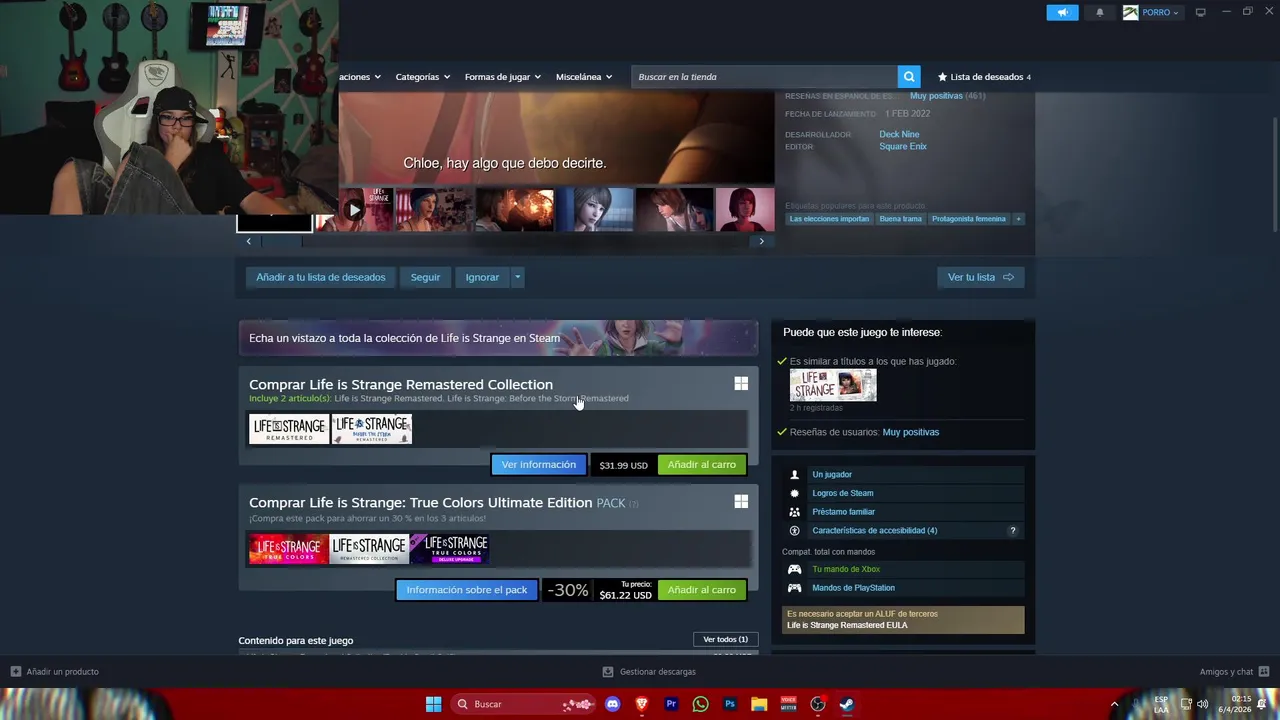Click the blue megaphone announcements icon

click(x=1062, y=12)
